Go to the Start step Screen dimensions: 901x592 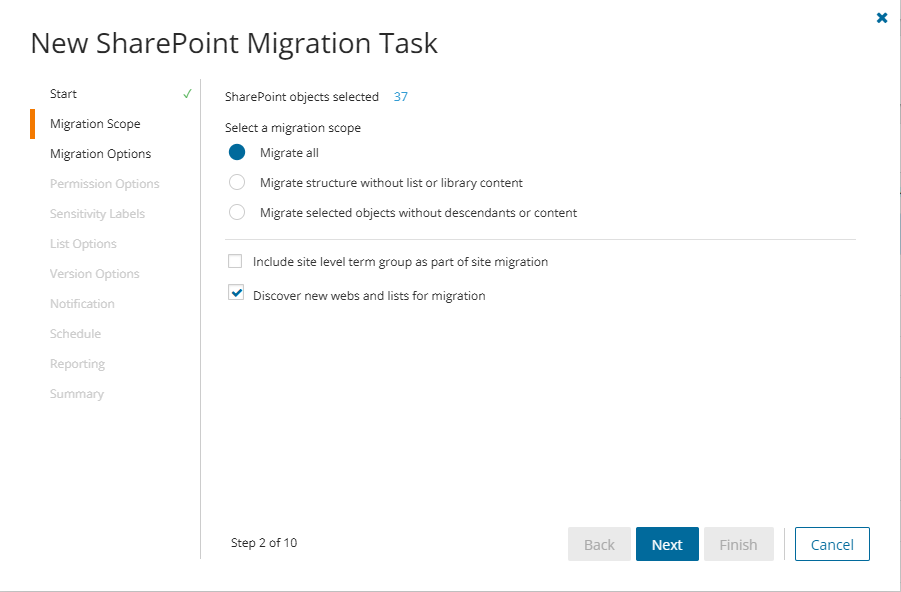pyautogui.click(x=63, y=94)
